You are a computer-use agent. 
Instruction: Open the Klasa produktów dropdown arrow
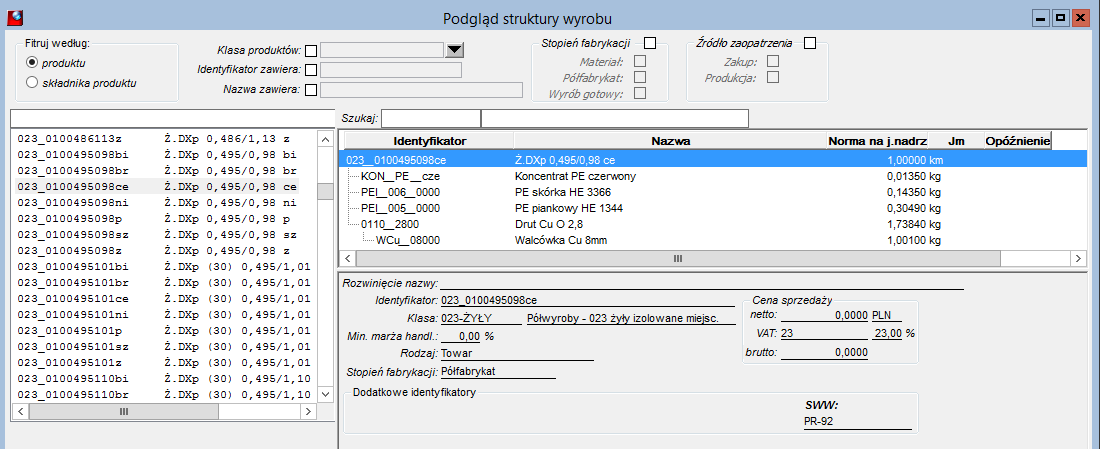click(x=456, y=50)
